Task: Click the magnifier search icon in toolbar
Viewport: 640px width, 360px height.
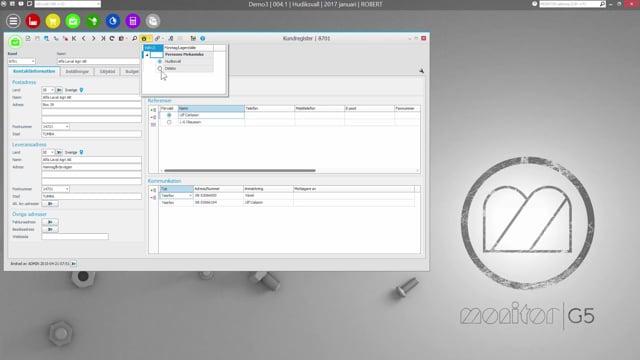Action: (134, 38)
